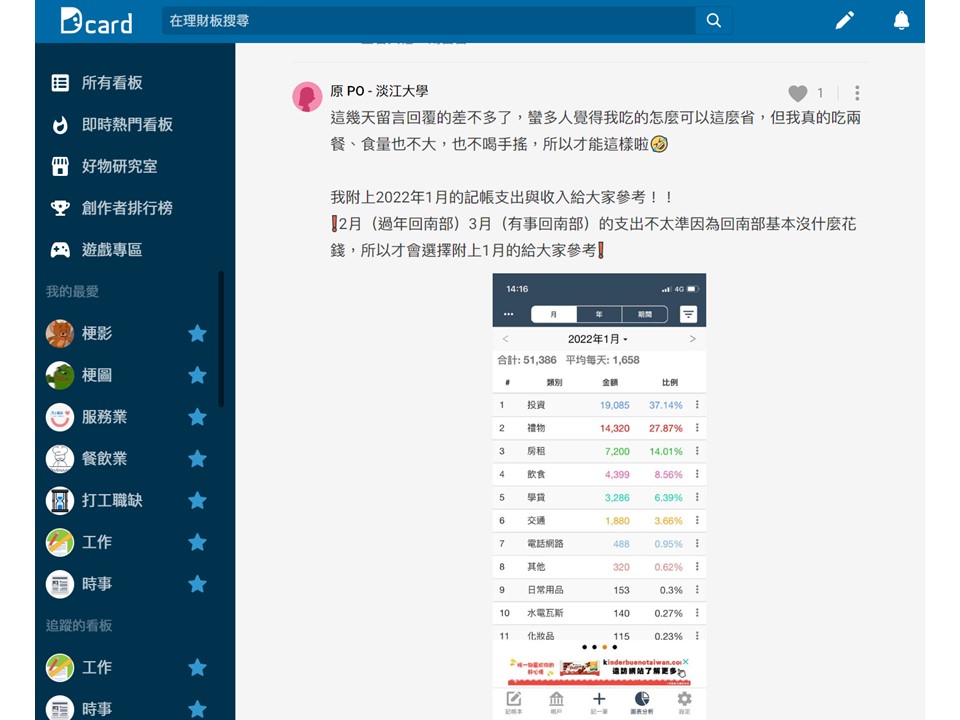This screenshot has height=720, width=960.
Task: Toggle the favorite star next to 梗圖
Action: click(x=197, y=375)
